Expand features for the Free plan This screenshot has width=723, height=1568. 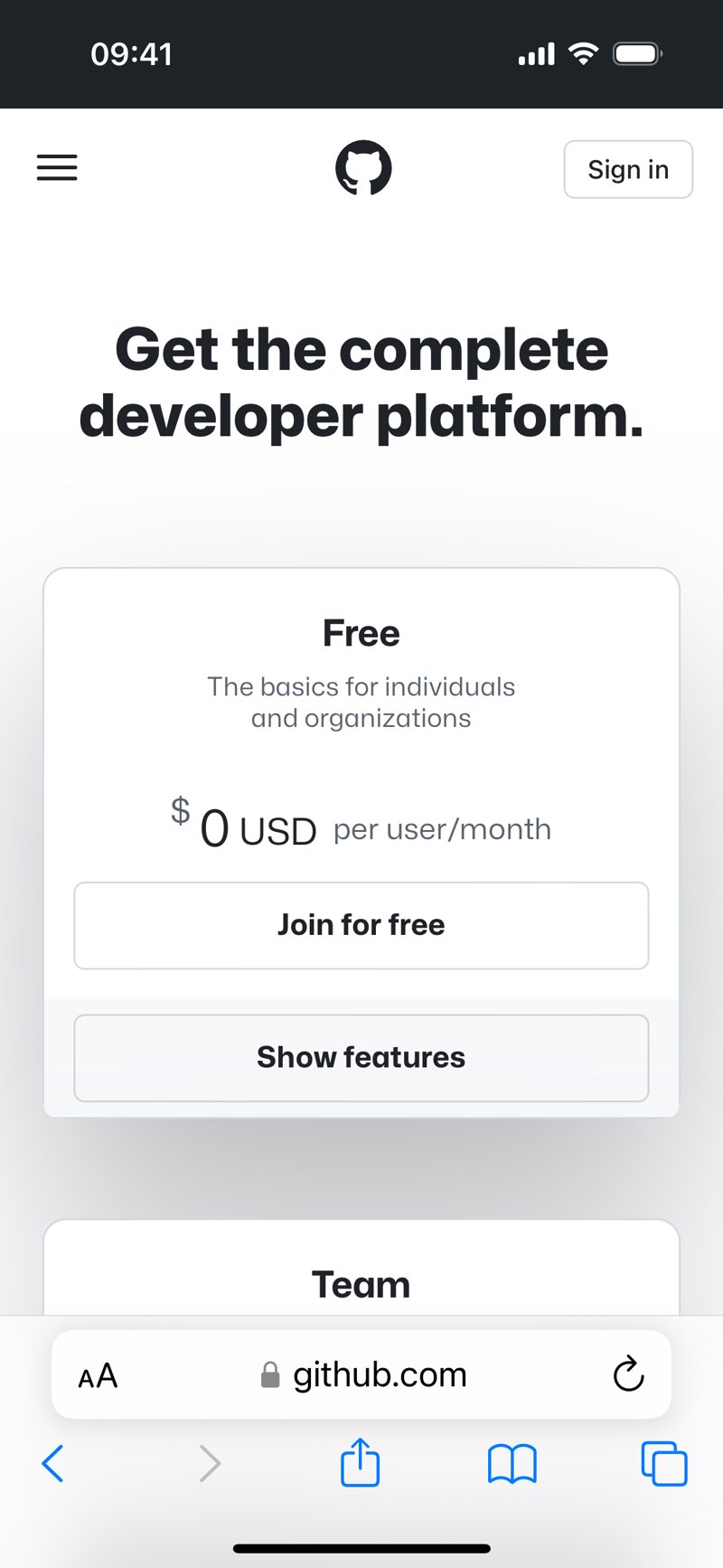point(361,1057)
